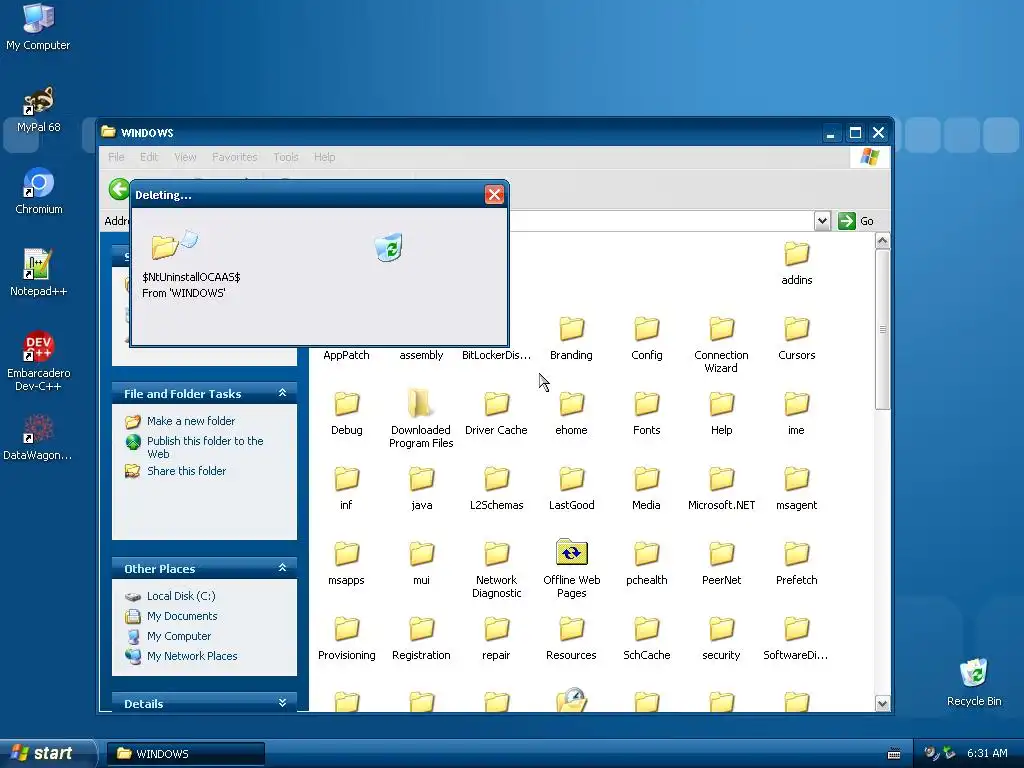Open the Edit menu
This screenshot has height=768, width=1024.
149,157
